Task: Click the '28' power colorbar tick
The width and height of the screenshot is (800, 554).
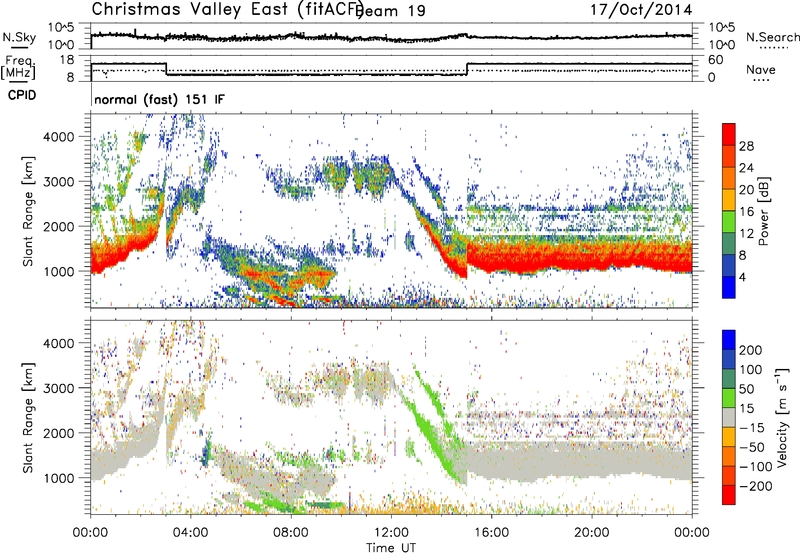Action: coord(746,146)
